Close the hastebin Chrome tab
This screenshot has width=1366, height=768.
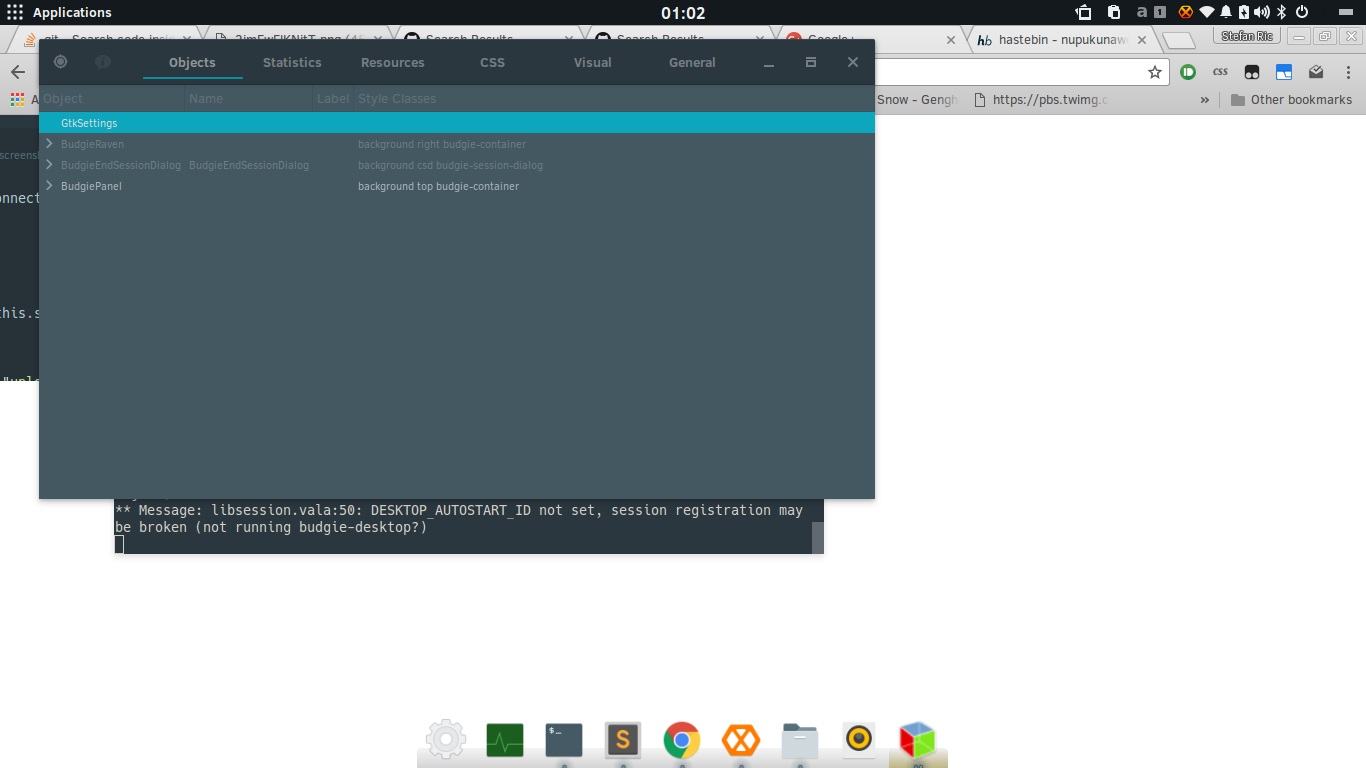point(1142,40)
